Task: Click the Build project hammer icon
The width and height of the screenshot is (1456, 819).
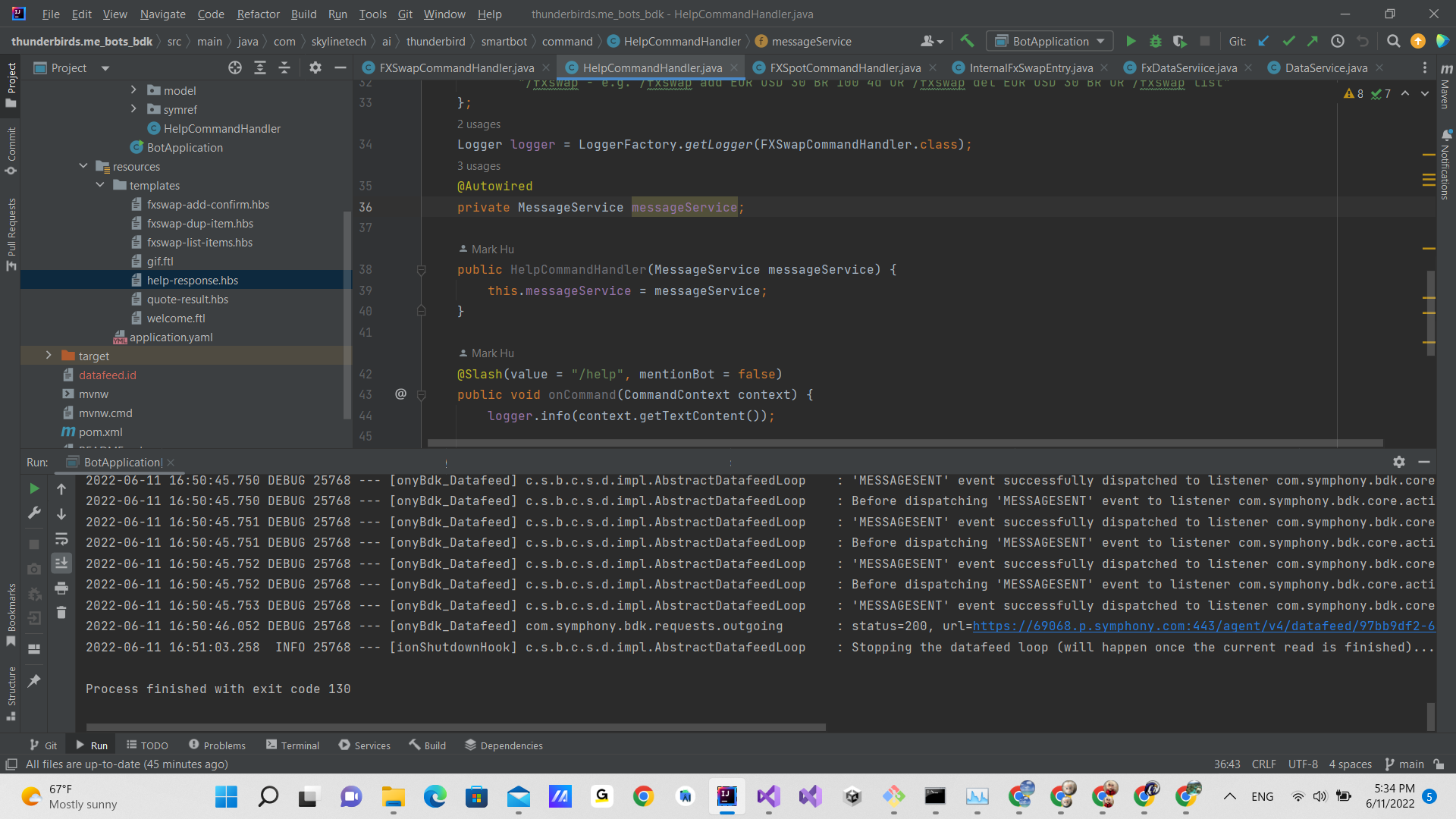Action: [x=967, y=42]
